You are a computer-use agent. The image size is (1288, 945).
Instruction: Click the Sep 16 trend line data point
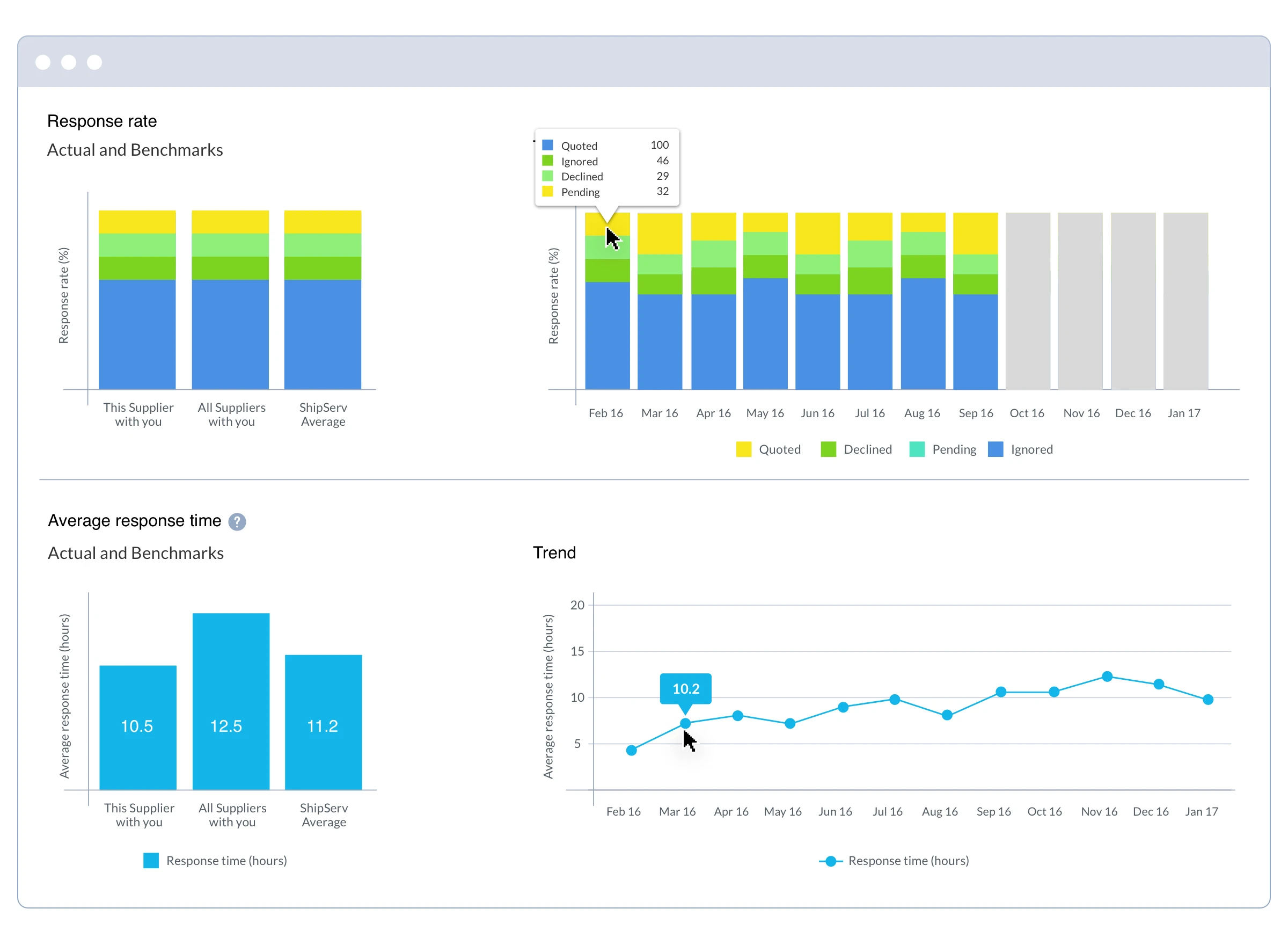point(1001,692)
